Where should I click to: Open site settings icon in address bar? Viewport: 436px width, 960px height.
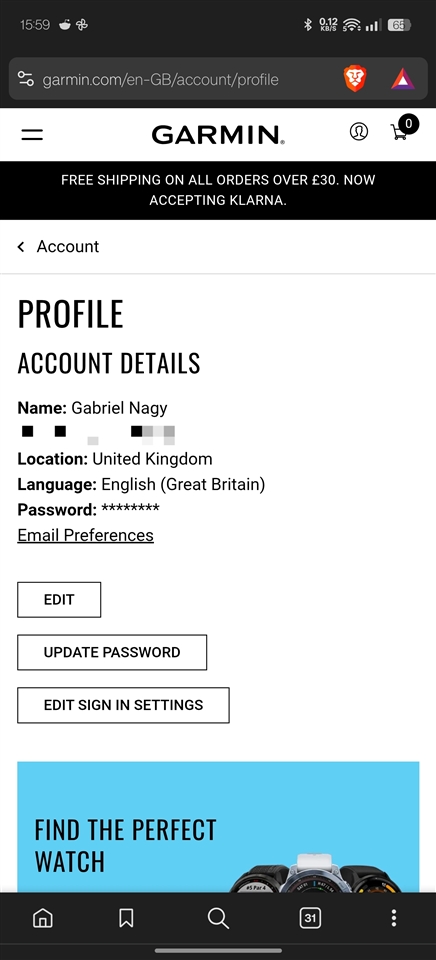26,80
